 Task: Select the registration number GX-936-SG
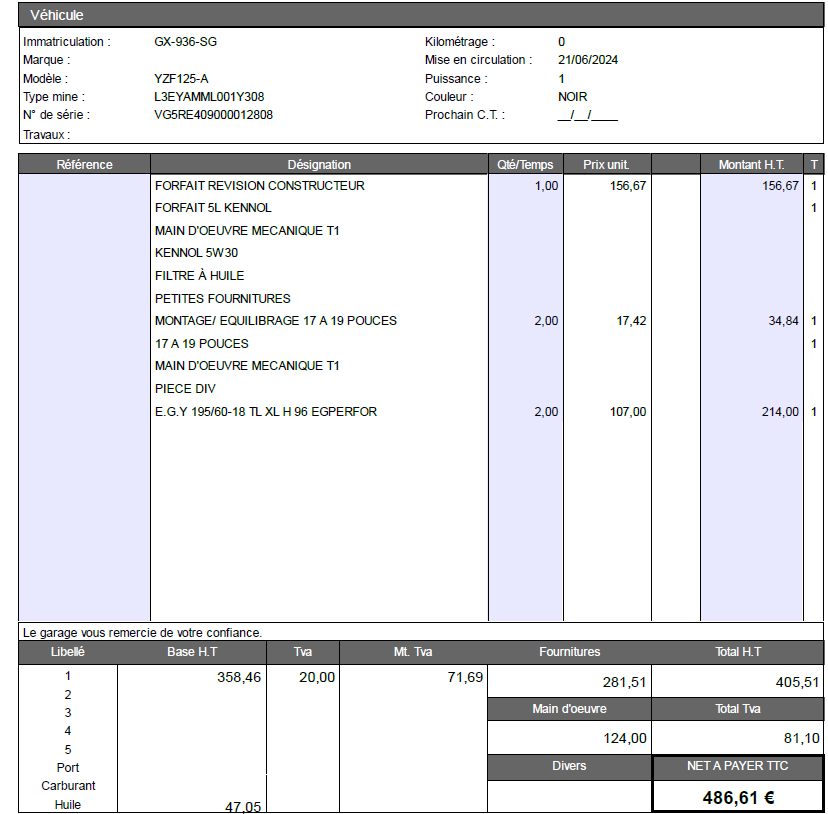pyautogui.click(x=185, y=42)
